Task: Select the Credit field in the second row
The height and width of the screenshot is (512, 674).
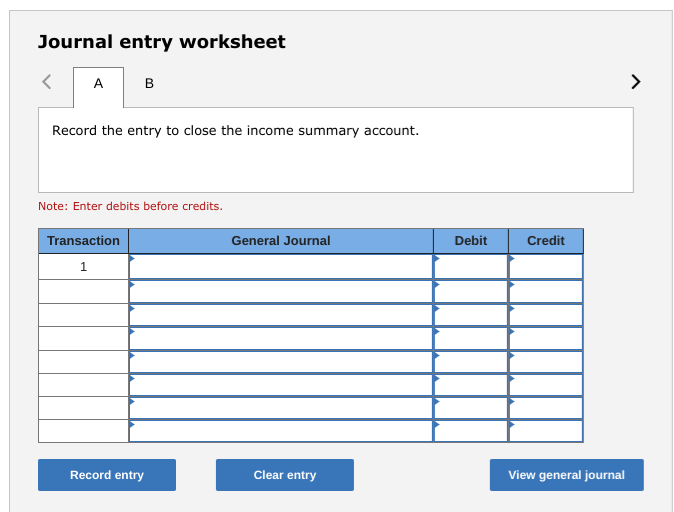Action: [546, 291]
